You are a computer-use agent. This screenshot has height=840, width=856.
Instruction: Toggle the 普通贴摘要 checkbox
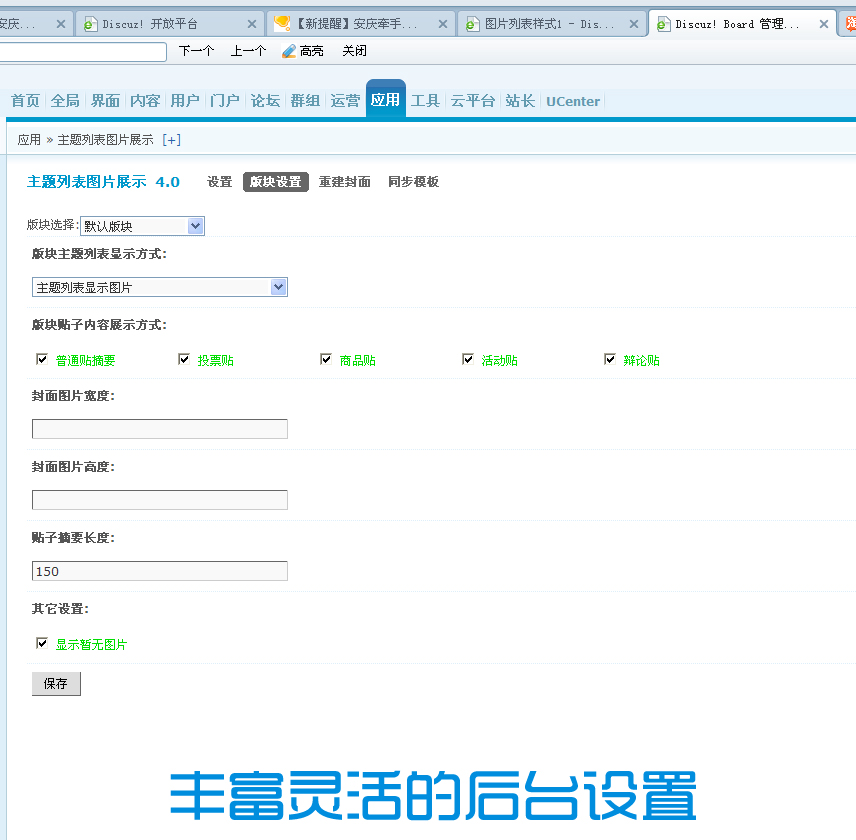click(42, 359)
